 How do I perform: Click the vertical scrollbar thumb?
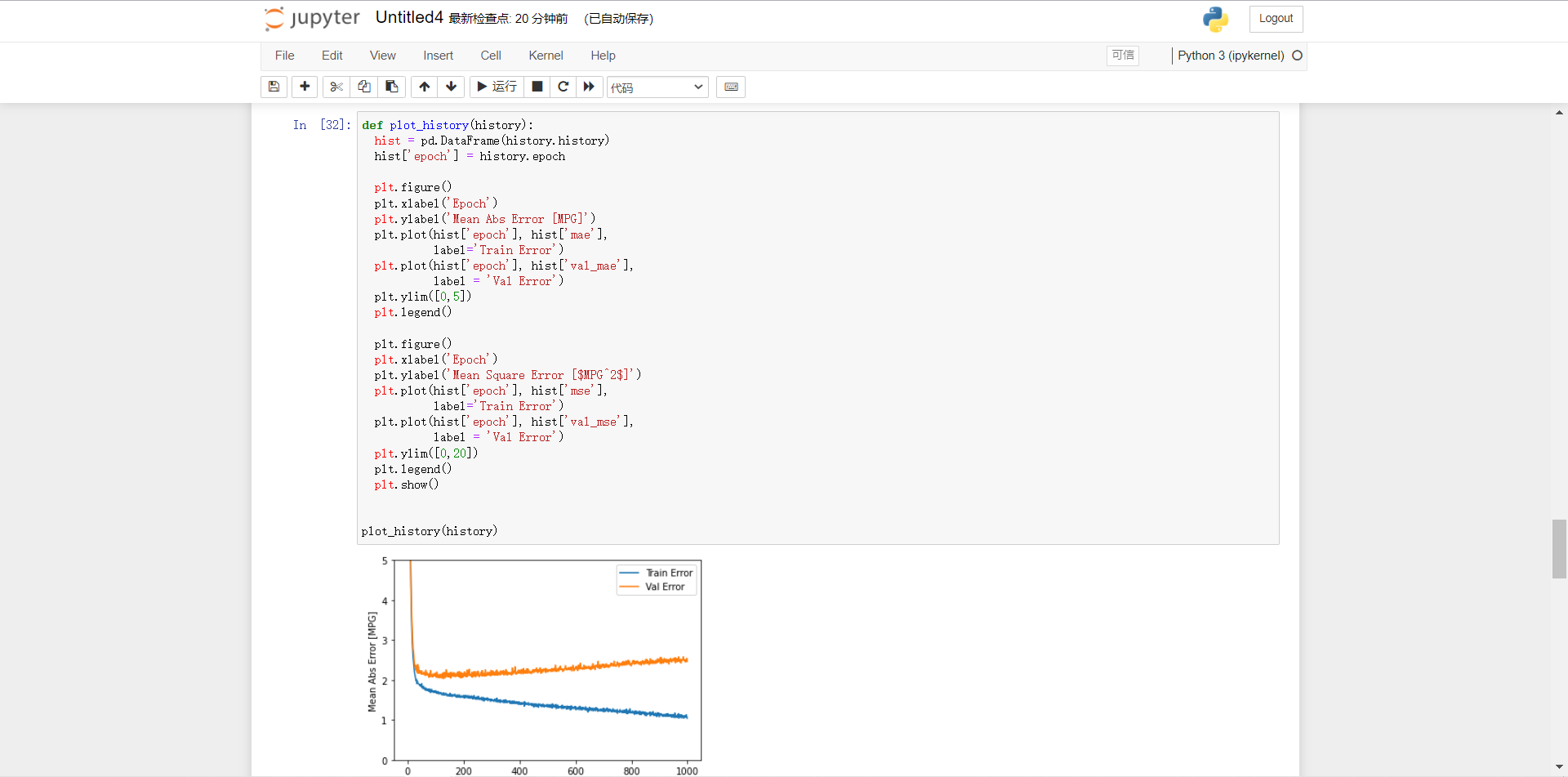1559,549
